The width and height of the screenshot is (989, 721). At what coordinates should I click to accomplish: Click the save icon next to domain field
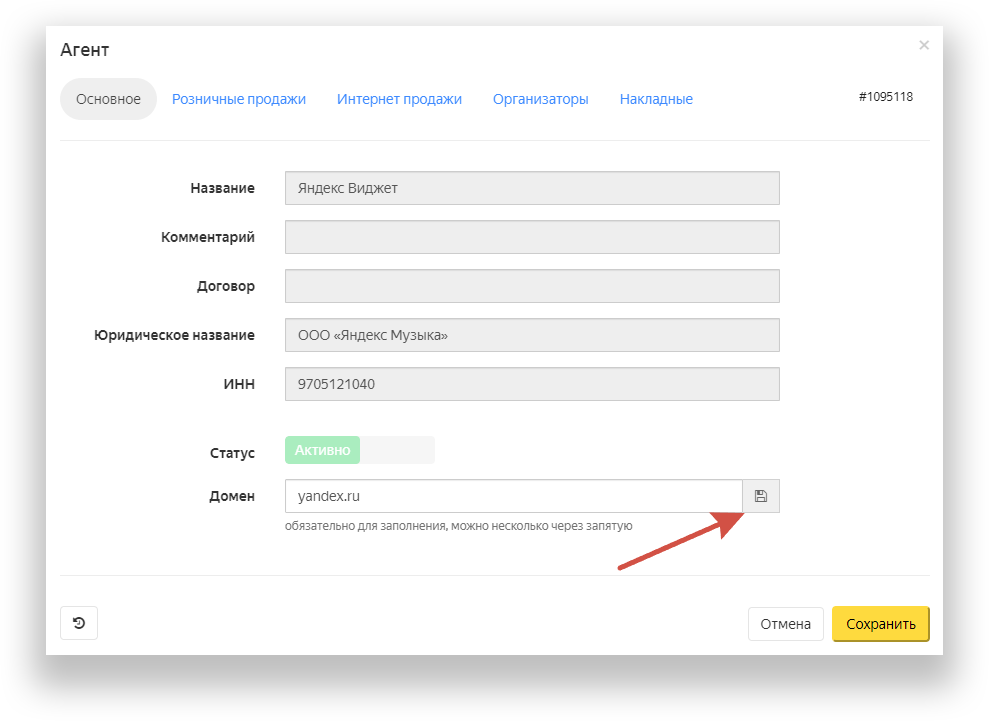tap(761, 496)
